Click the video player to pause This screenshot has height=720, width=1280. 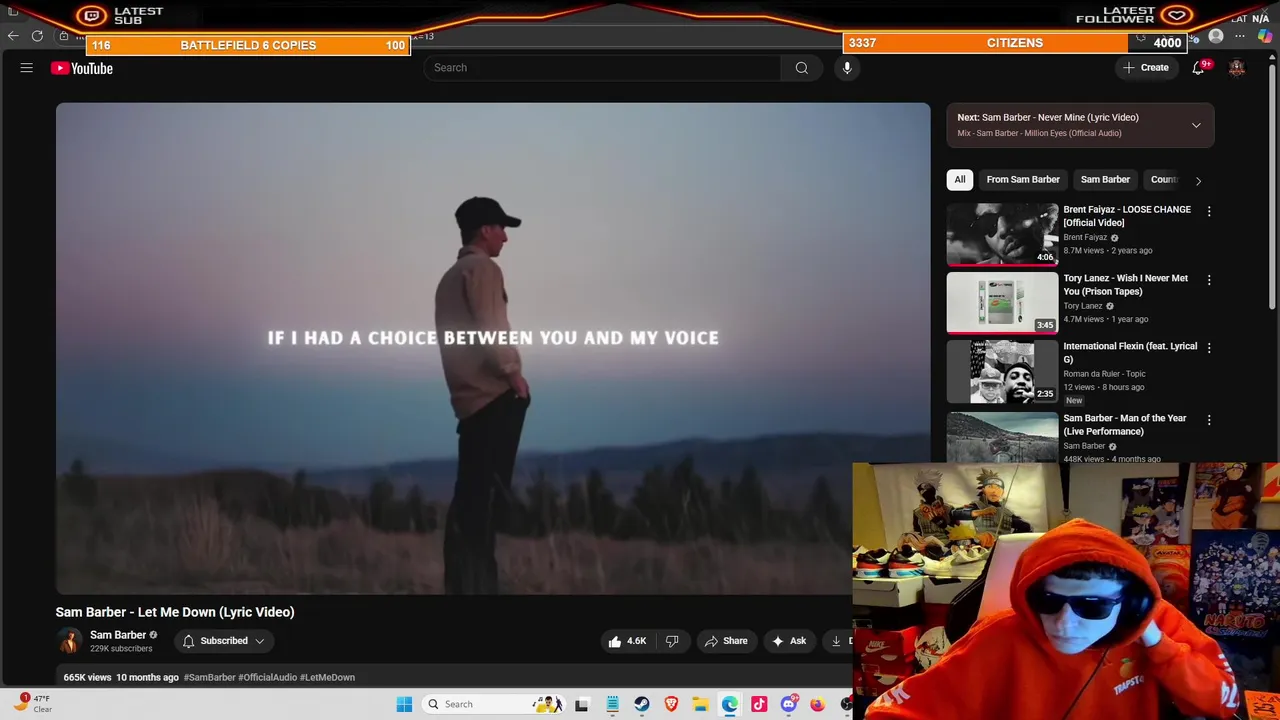(493, 348)
